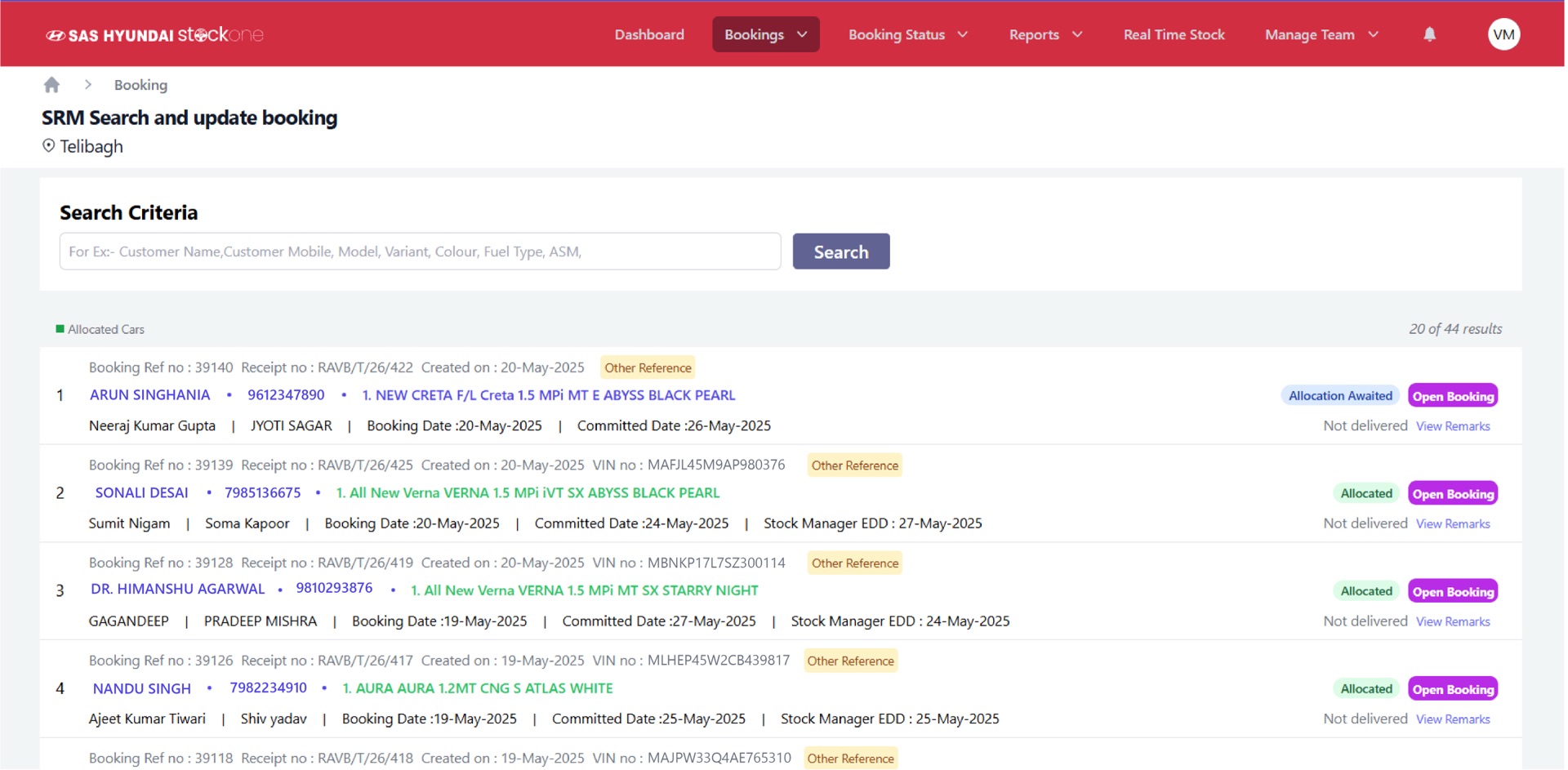1568x770 pixels.
Task: Open the Dashboard menu item
Action: 649,34
